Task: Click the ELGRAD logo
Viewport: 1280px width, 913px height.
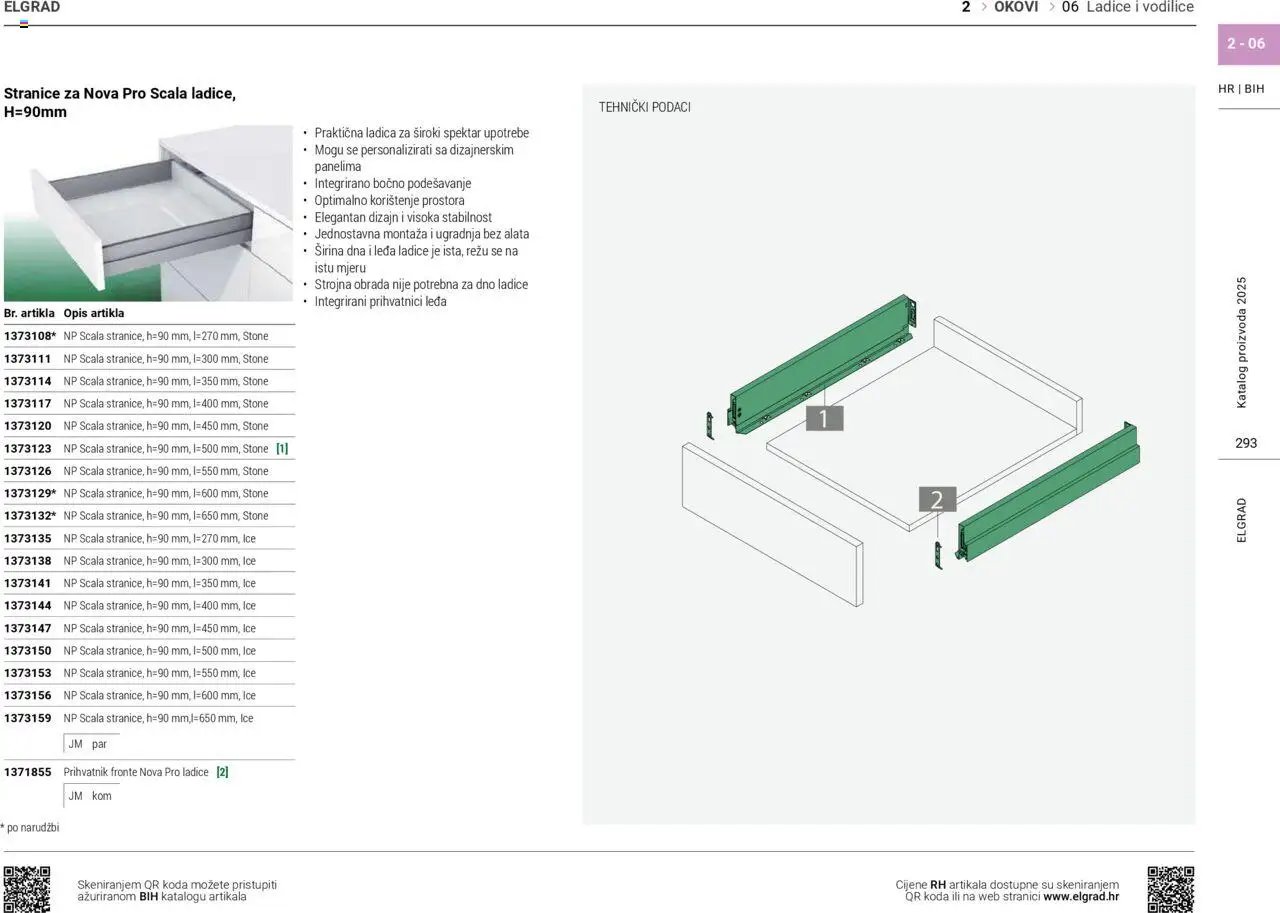Action: pyautogui.click(x=31, y=7)
